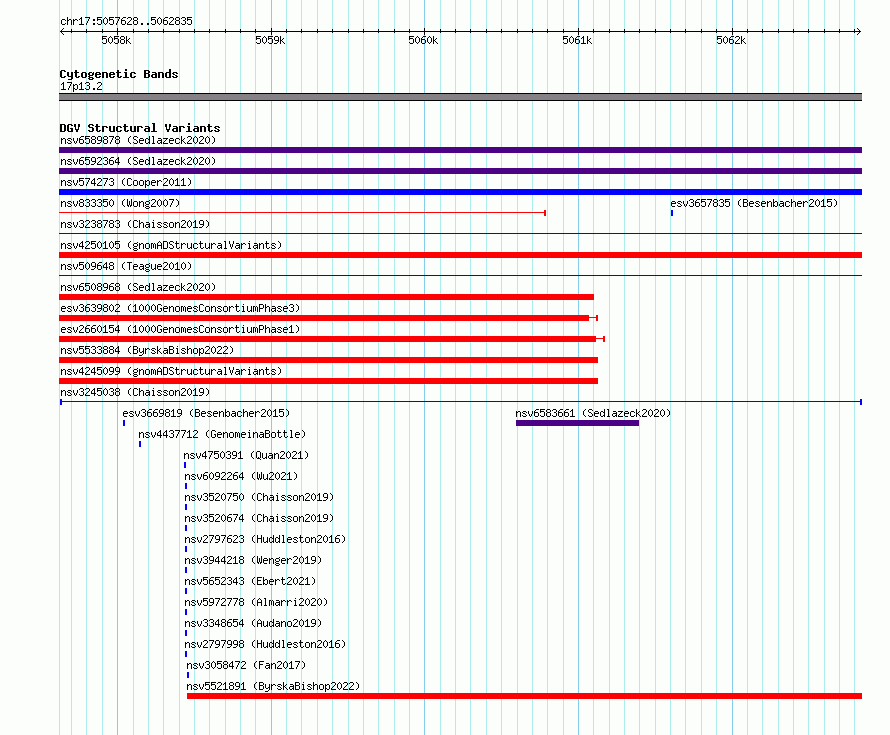Open nsv4750391 (Quan2021) label
The height and width of the screenshot is (735, 890).
tap(246, 455)
